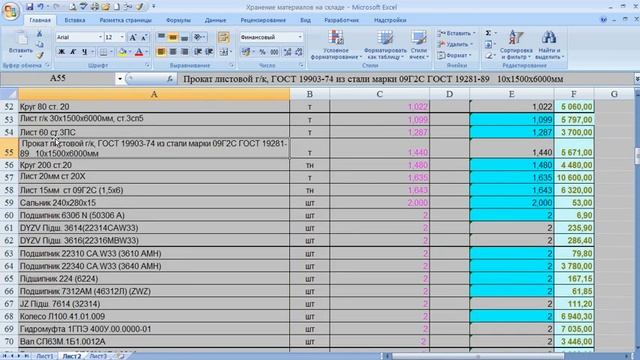Toggle center horizontal alignment
The width and height of the screenshot is (640, 360).
coord(173,52)
